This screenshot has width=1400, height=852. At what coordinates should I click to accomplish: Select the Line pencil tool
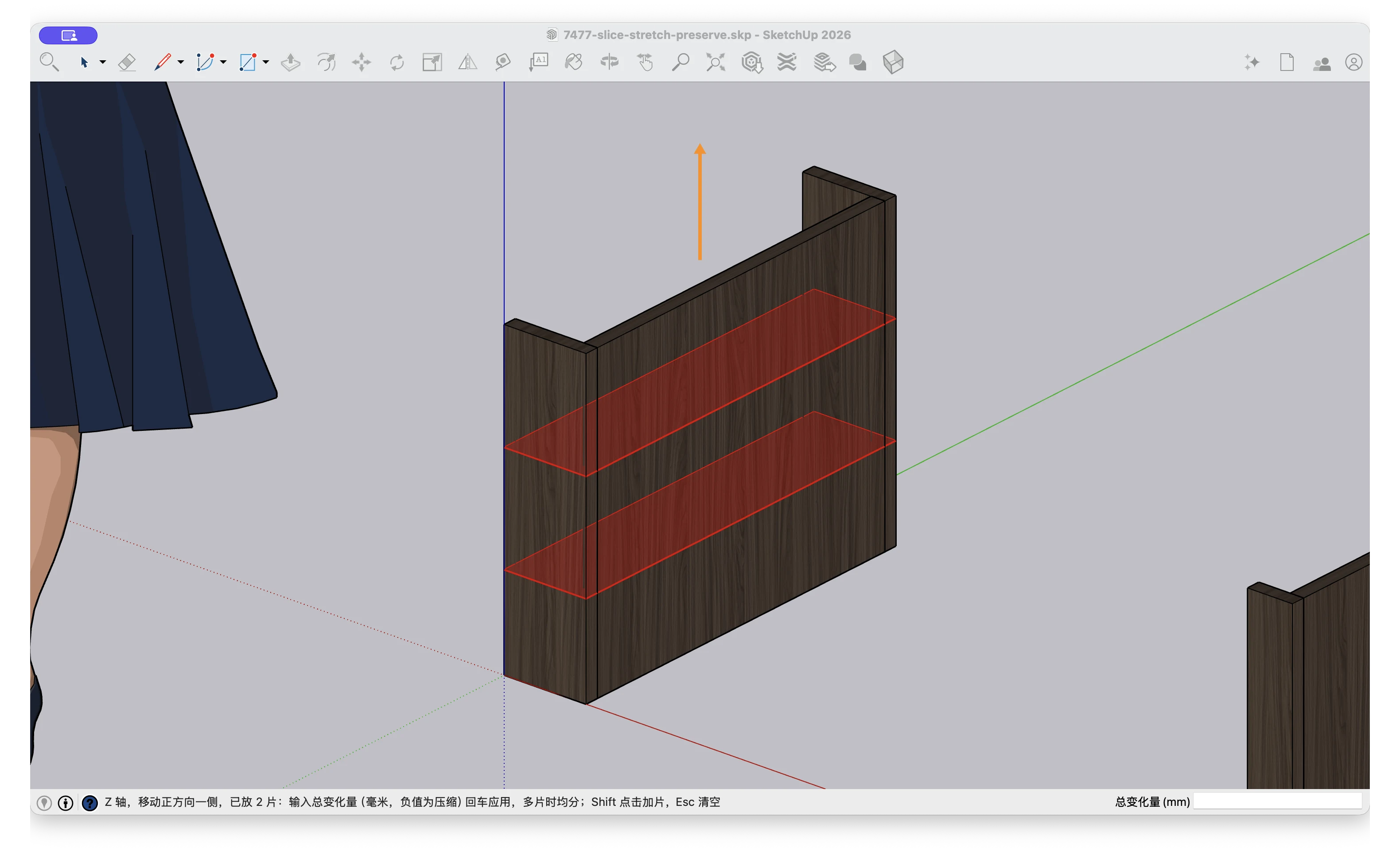pyautogui.click(x=163, y=62)
